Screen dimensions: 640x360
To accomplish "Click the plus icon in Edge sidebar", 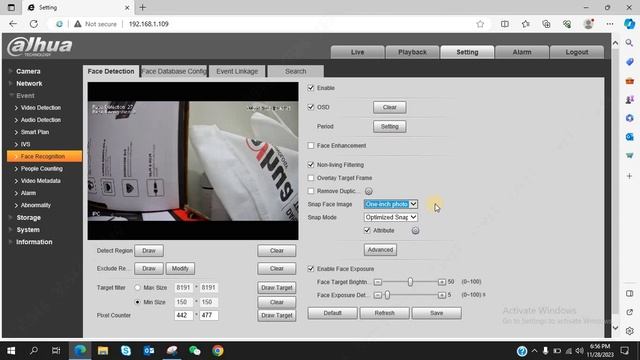I will pyautogui.click(x=629, y=176).
